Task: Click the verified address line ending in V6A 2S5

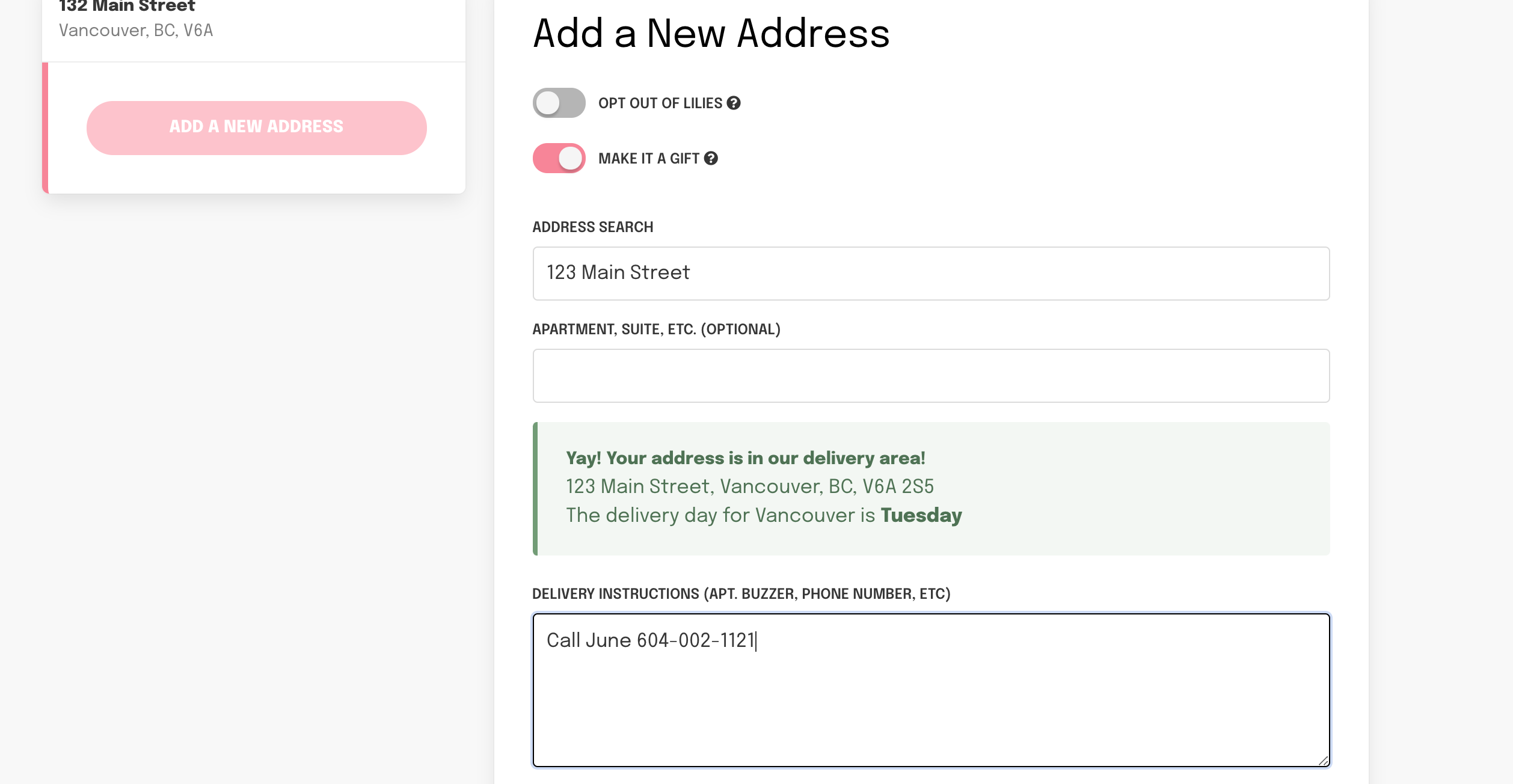Action: point(749,486)
